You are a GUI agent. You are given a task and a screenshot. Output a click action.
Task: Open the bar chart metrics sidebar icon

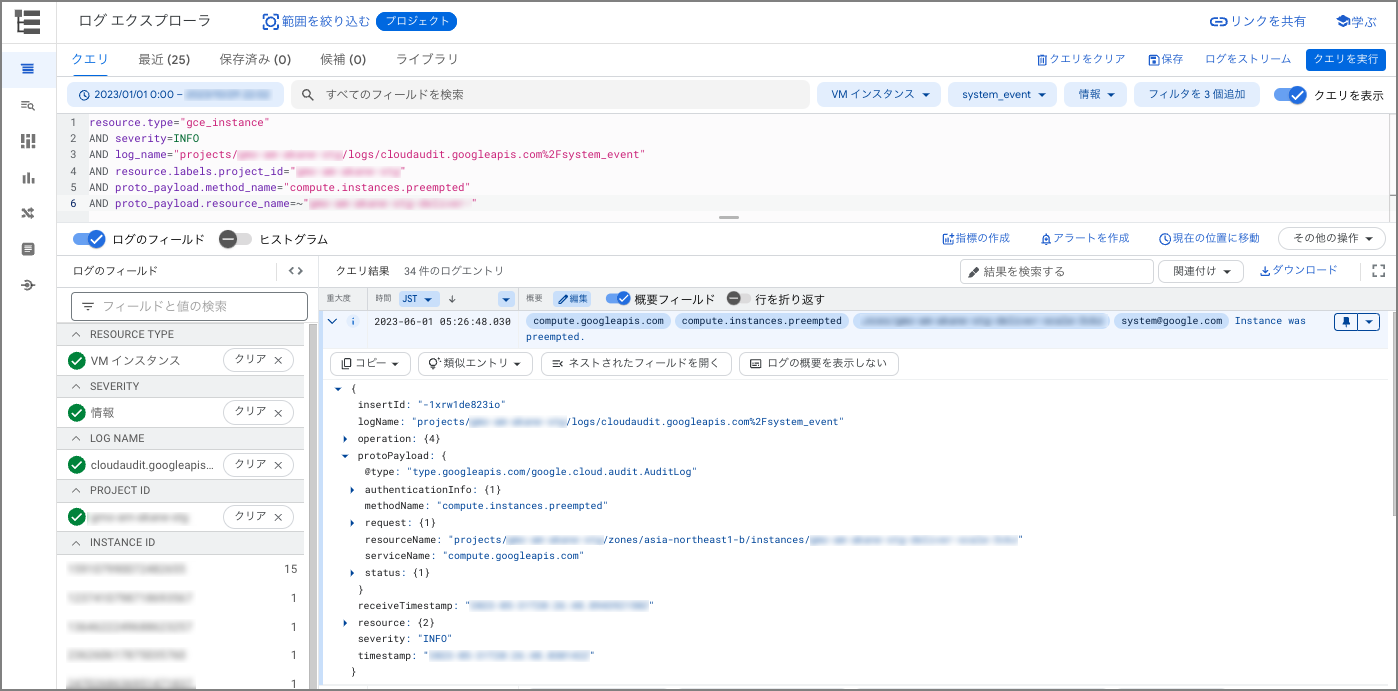tap(28, 177)
